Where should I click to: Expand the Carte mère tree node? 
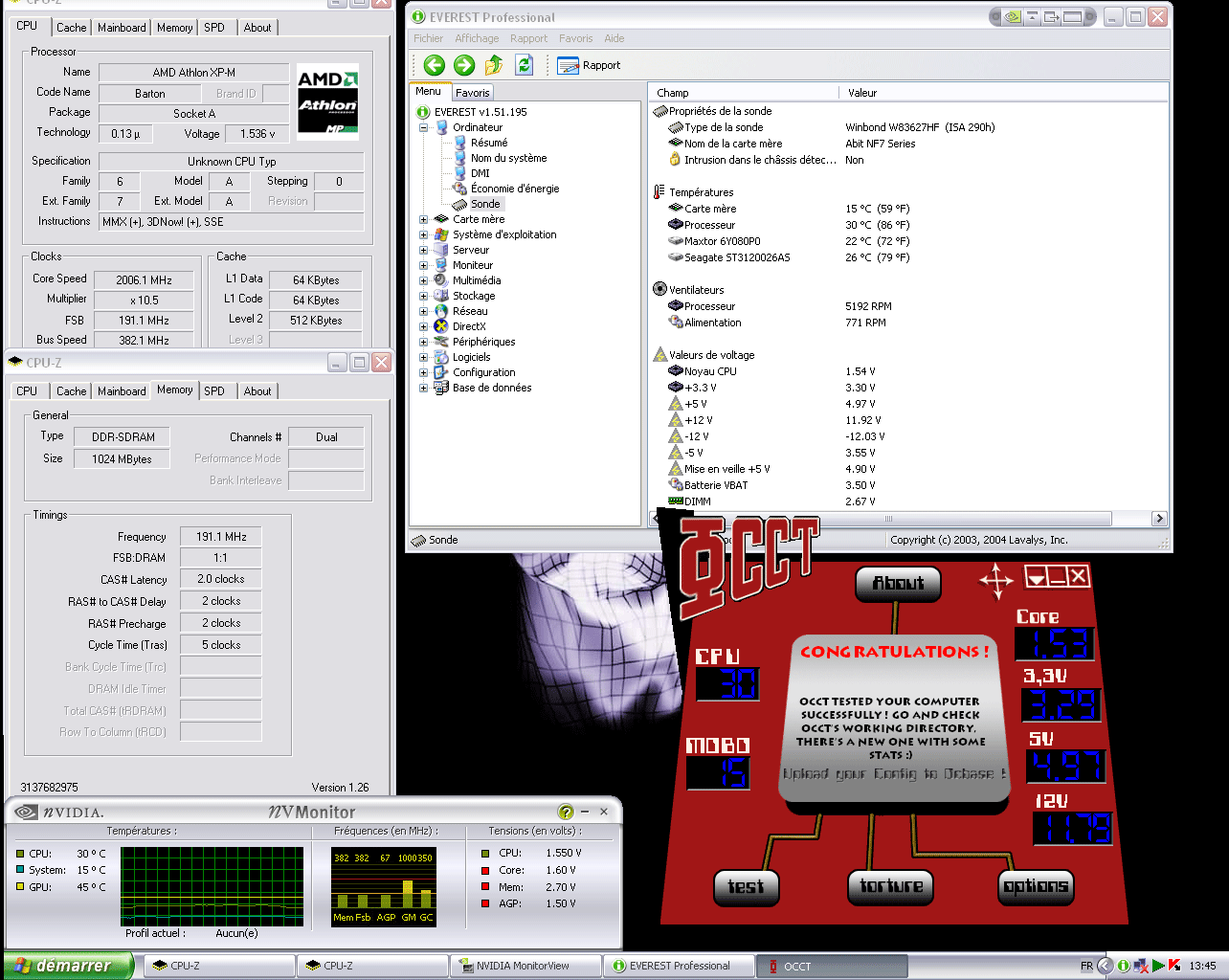(x=423, y=219)
